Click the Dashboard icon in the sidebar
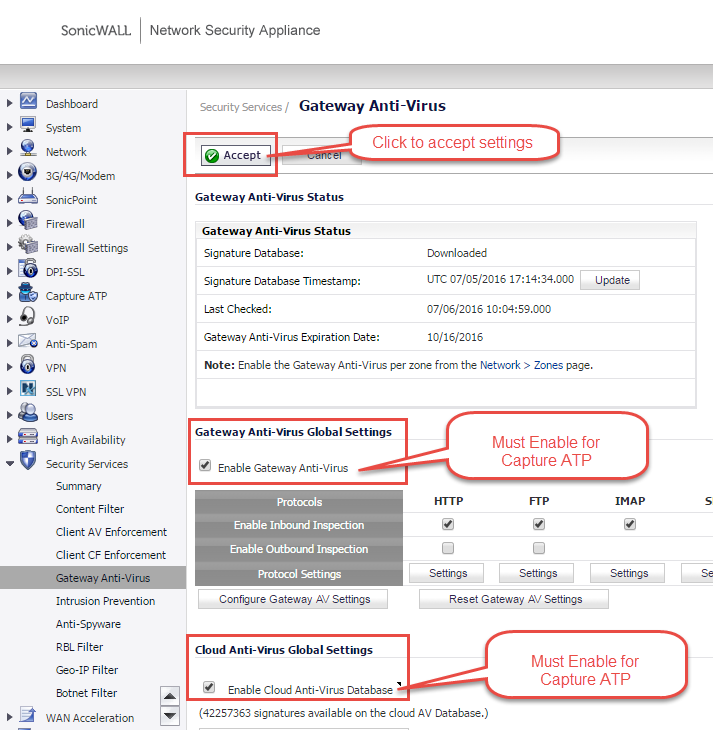 click(x=28, y=103)
